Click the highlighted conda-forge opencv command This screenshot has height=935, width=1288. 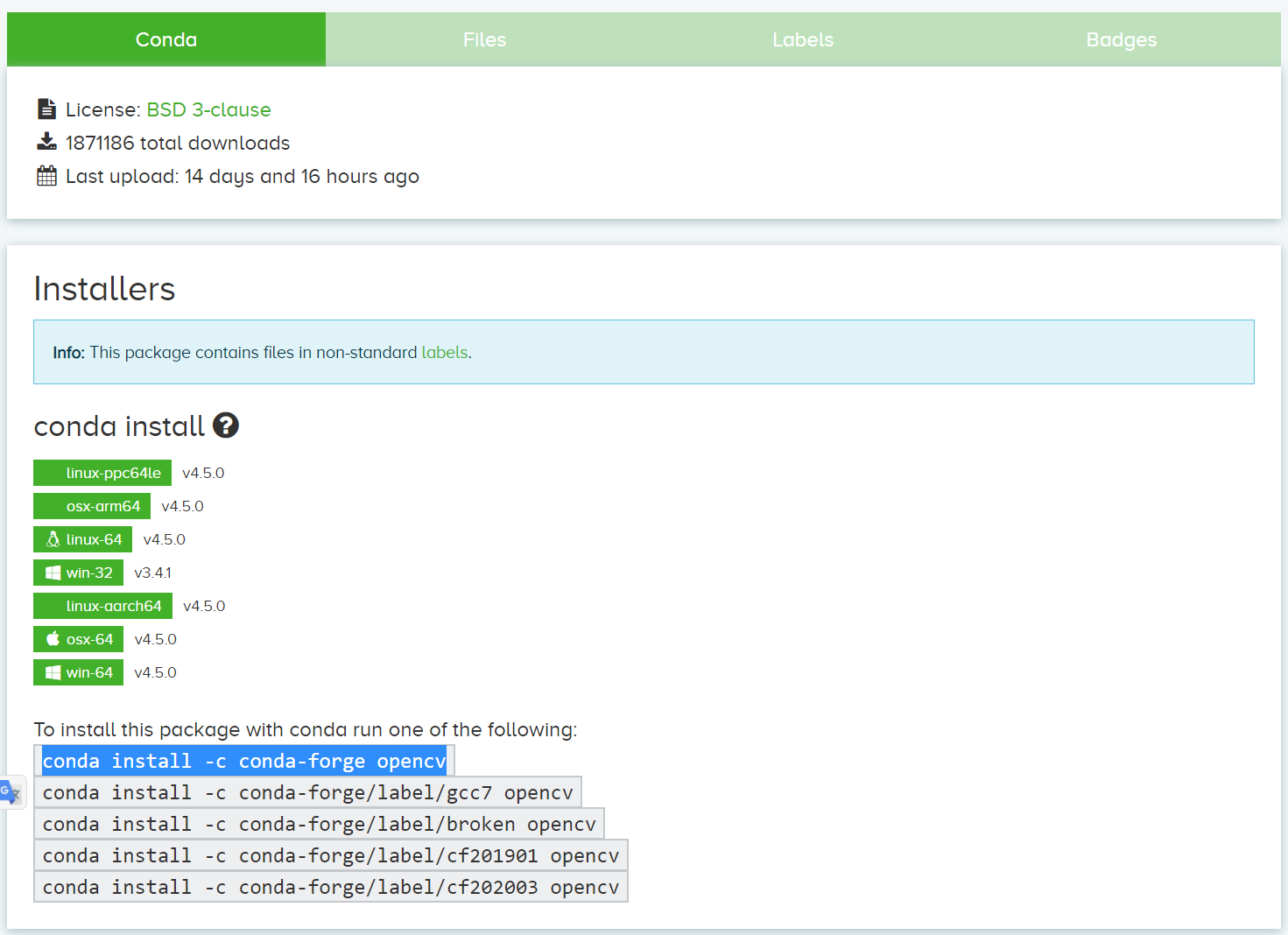(x=244, y=761)
